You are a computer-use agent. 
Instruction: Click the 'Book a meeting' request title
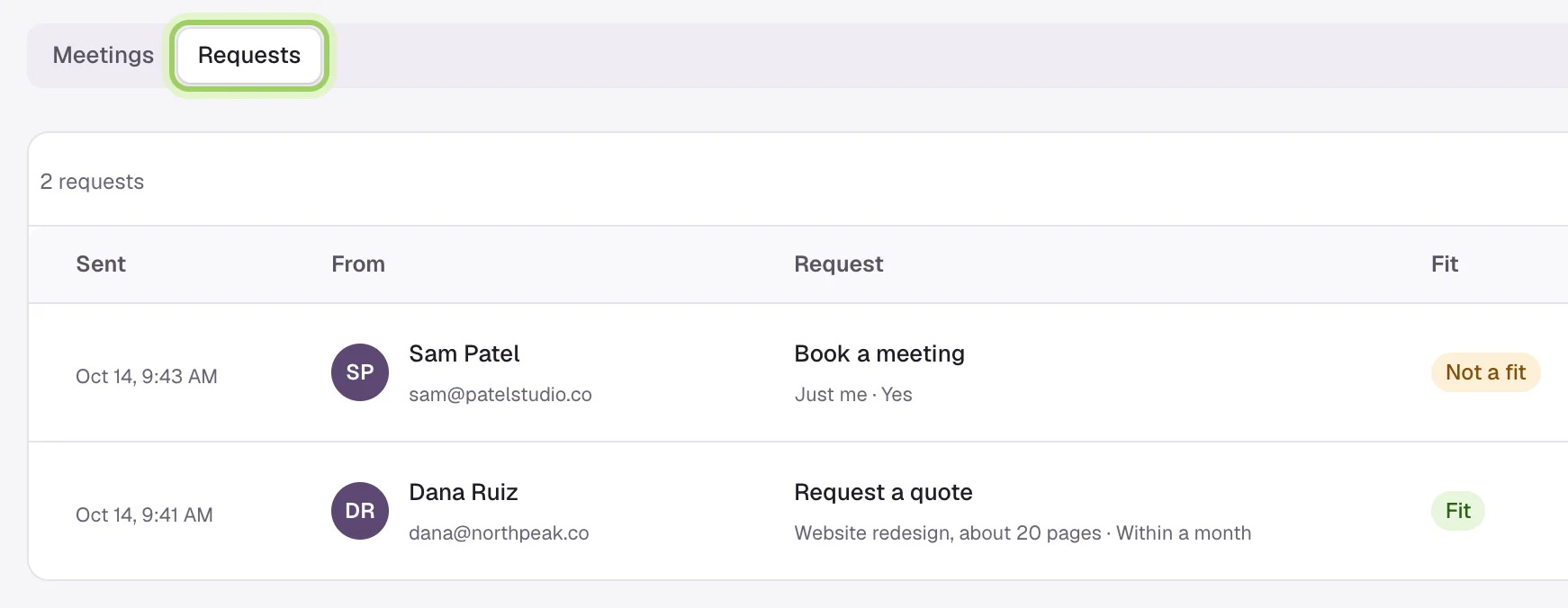(879, 353)
